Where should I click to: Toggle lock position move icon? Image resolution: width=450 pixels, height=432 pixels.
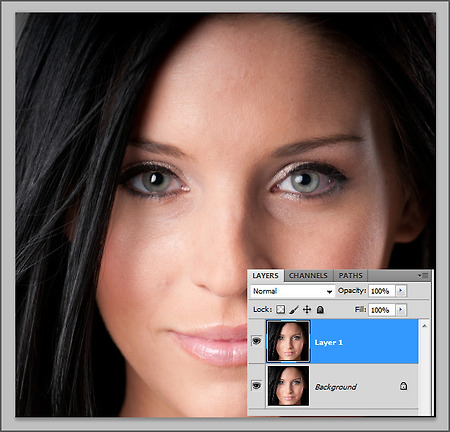pos(307,310)
